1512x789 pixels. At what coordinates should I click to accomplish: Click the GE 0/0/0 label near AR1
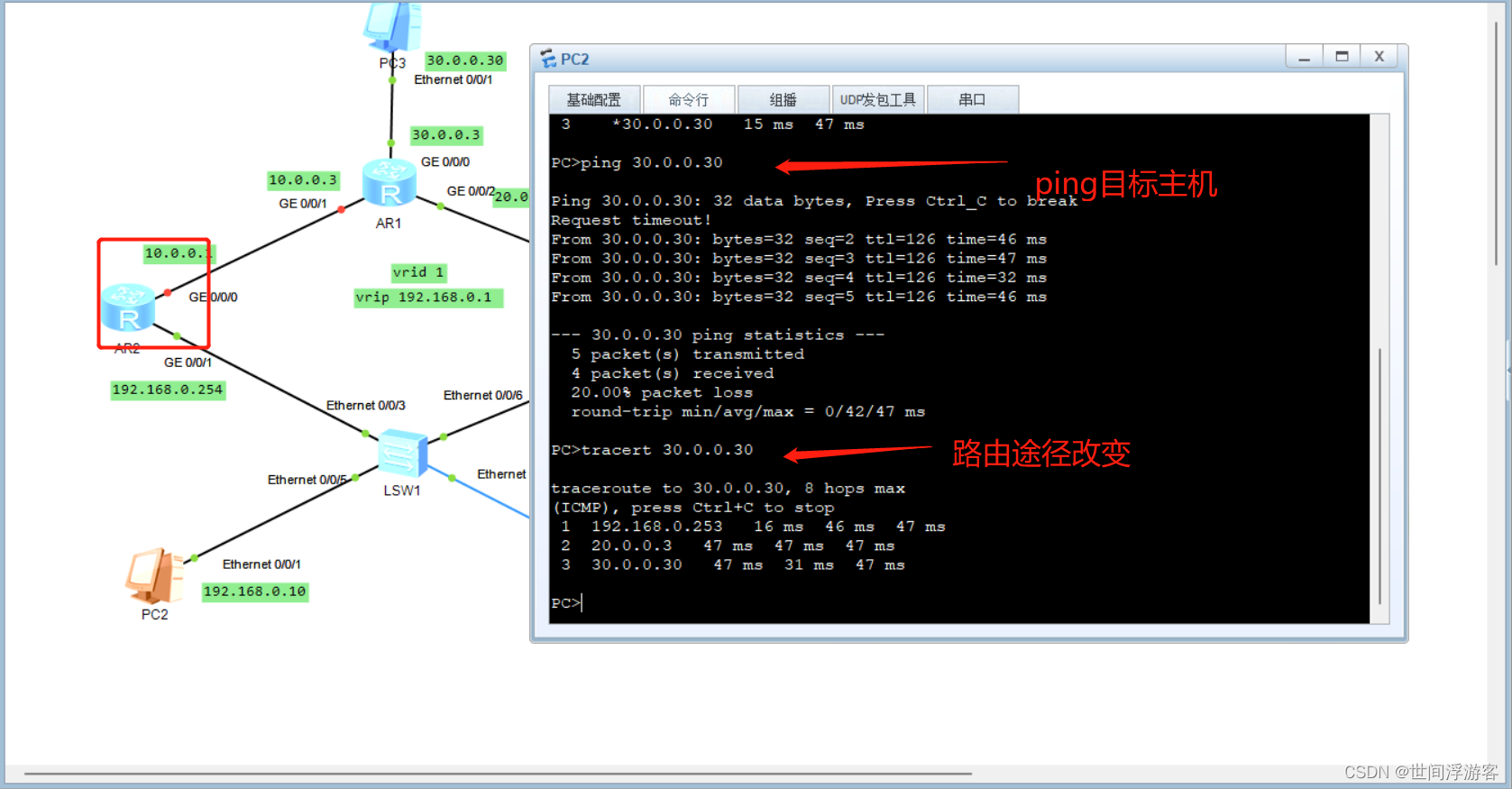point(445,162)
